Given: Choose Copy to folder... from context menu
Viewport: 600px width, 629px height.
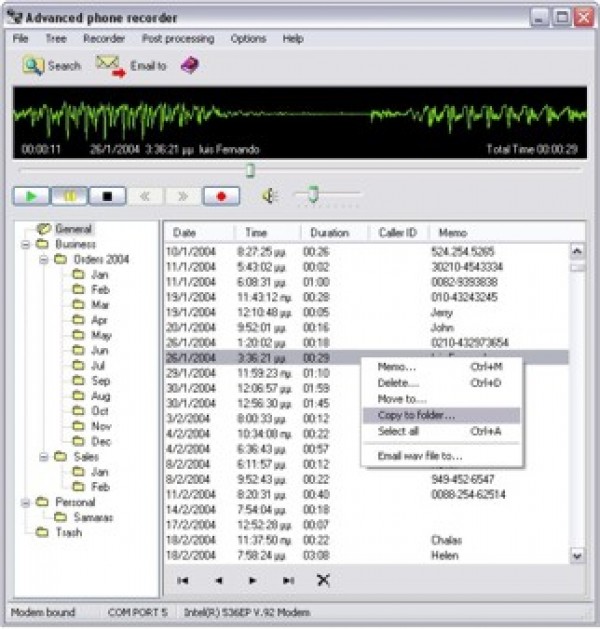Looking at the screenshot, I should pyautogui.click(x=416, y=415).
